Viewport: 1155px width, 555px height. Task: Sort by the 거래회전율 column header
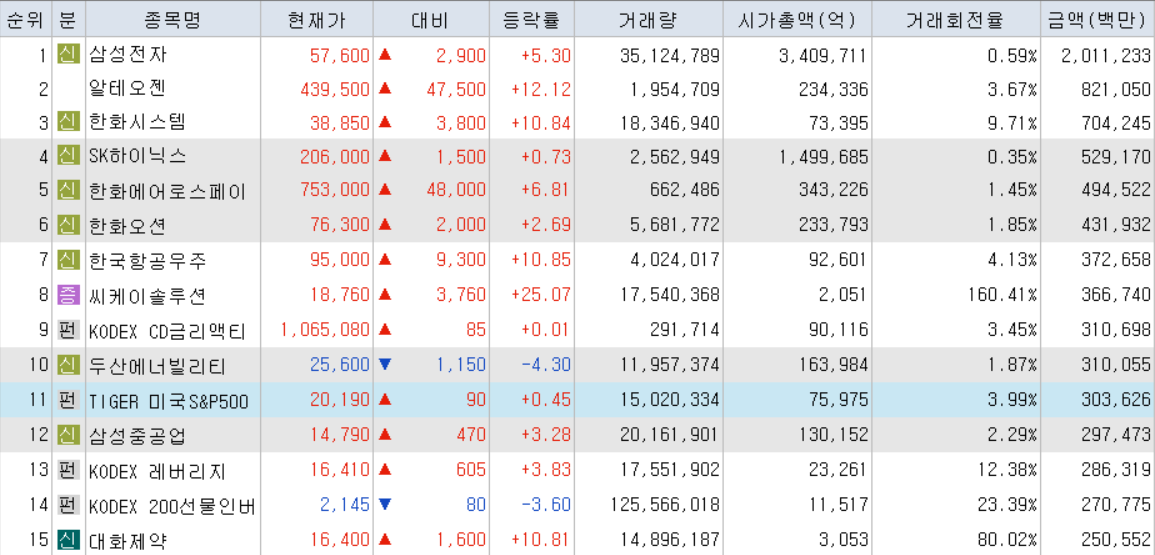(954, 20)
